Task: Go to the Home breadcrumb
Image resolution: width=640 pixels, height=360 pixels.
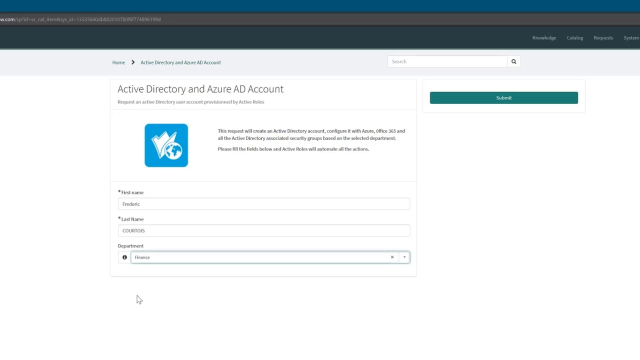Action: [x=118, y=62]
